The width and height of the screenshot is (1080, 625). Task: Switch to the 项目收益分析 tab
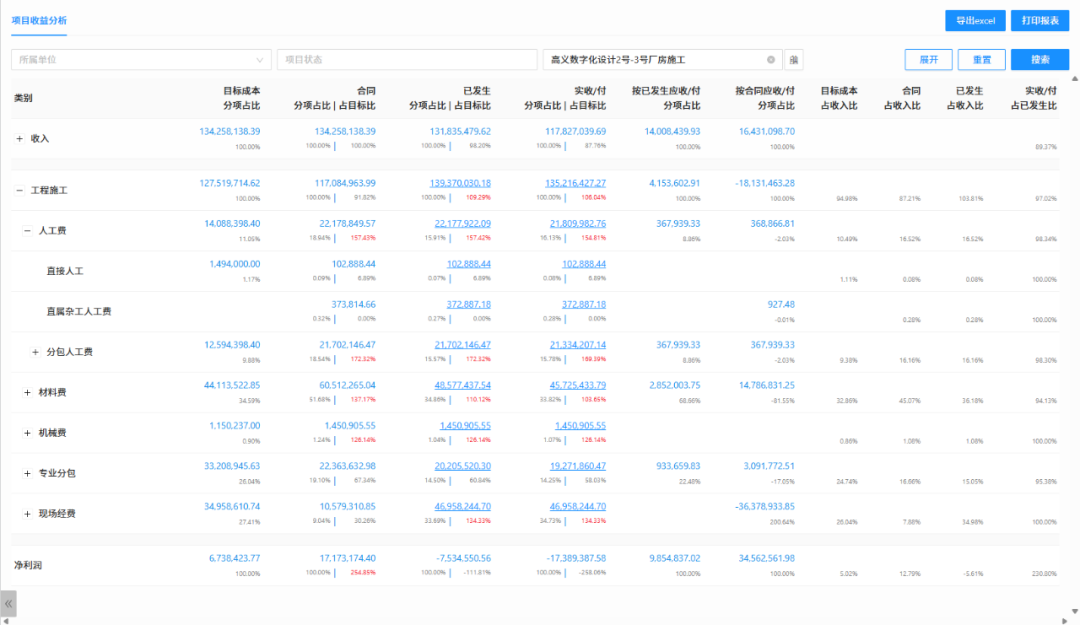pos(40,20)
